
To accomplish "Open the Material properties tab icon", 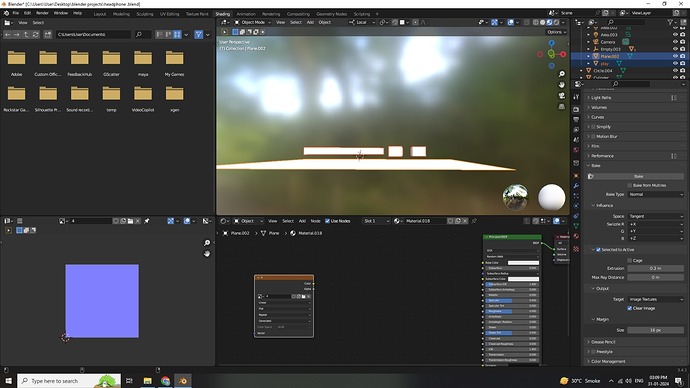I will (x=576, y=237).
